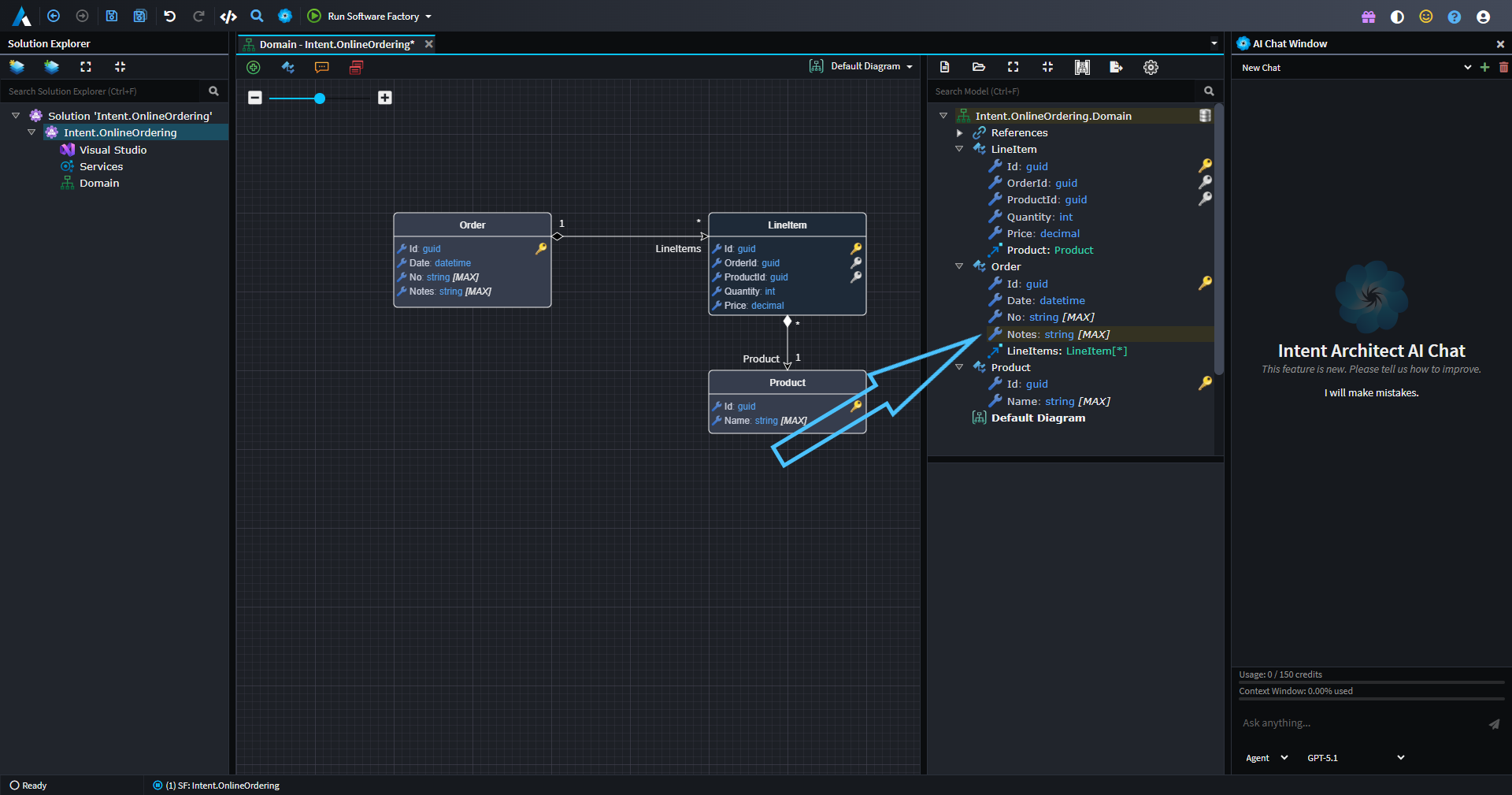Select the Domain - Intent.OnlineOrdering tab
Image resolution: width=1512 pixels, height=795 pixels.
pyautogui.click(x=336, y=44)
